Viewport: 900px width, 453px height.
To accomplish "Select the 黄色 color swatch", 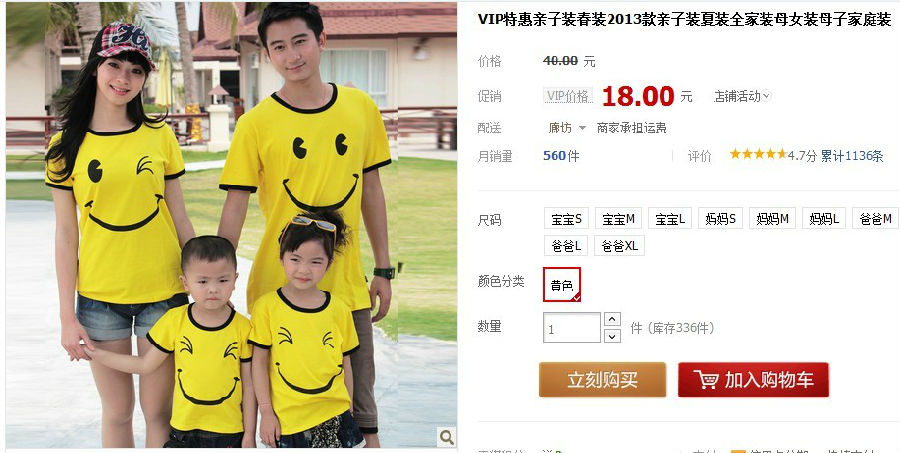I will click(562, 284).
